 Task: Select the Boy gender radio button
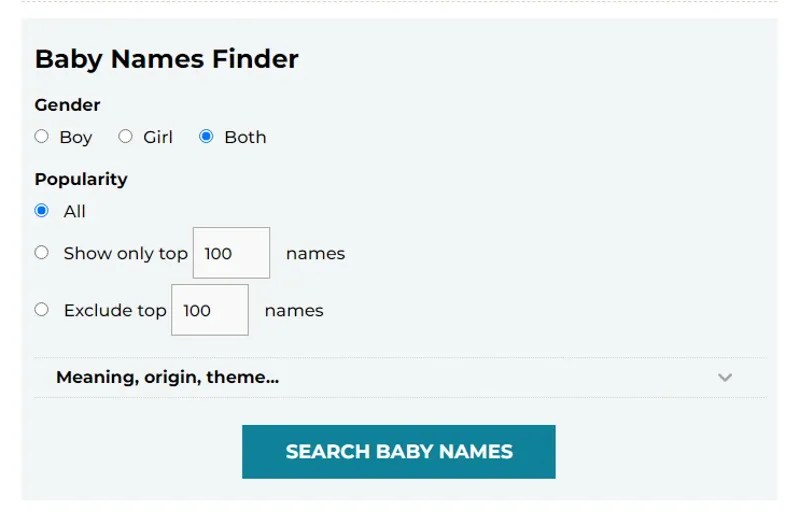point(41,137)
